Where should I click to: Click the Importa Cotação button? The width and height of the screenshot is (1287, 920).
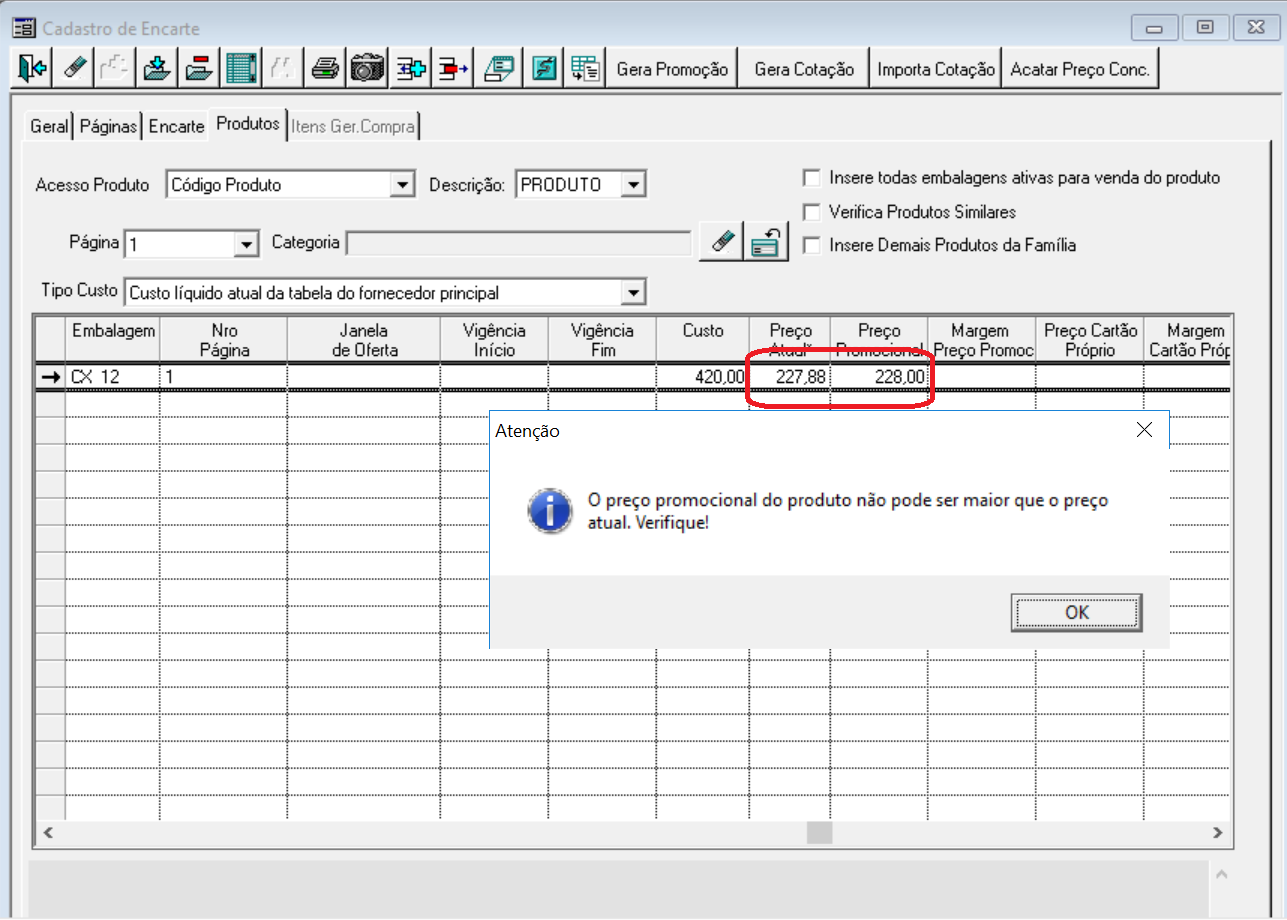click(x=936, y=69)
